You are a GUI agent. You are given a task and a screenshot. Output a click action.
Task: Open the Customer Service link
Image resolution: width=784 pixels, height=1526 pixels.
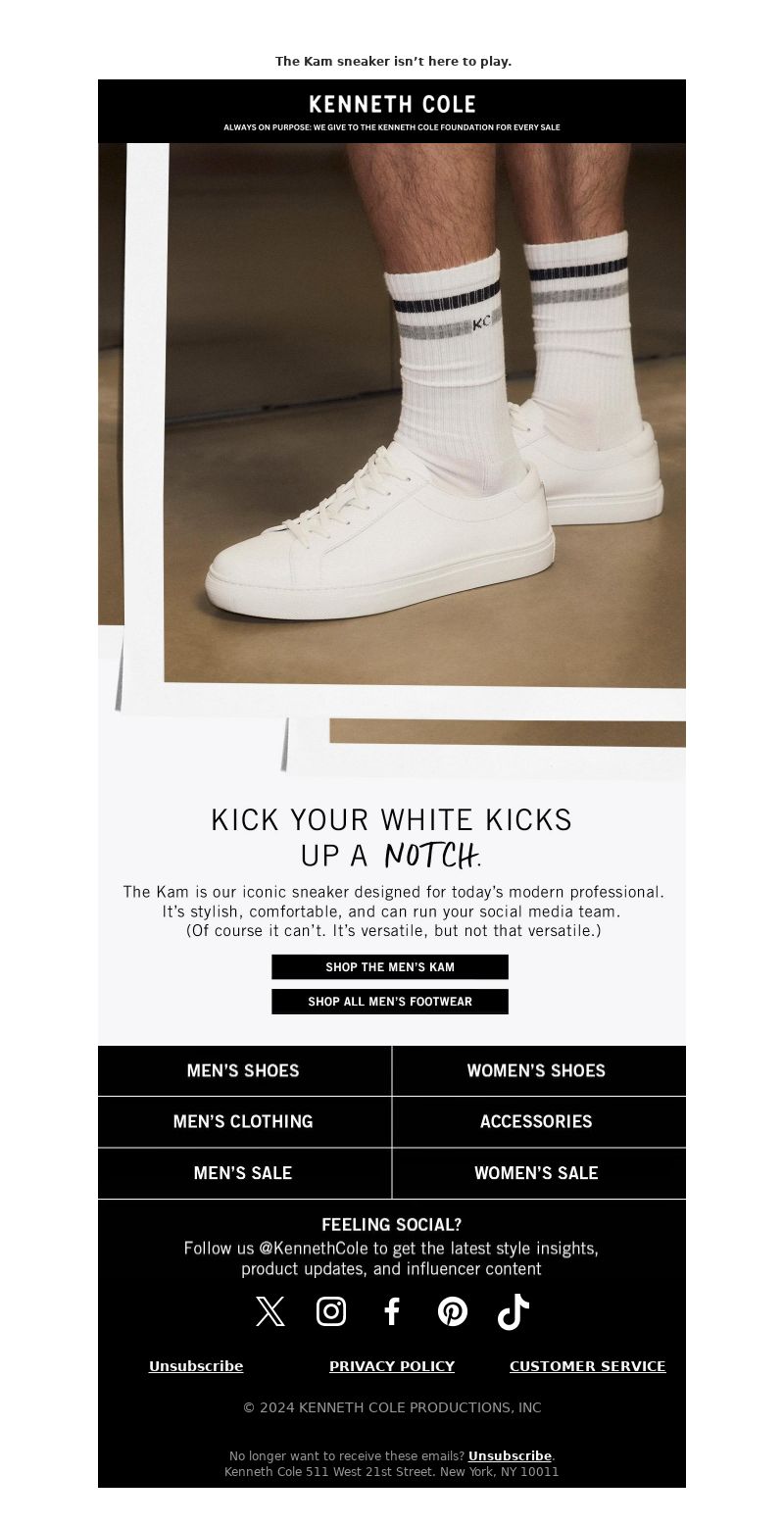588,1366
